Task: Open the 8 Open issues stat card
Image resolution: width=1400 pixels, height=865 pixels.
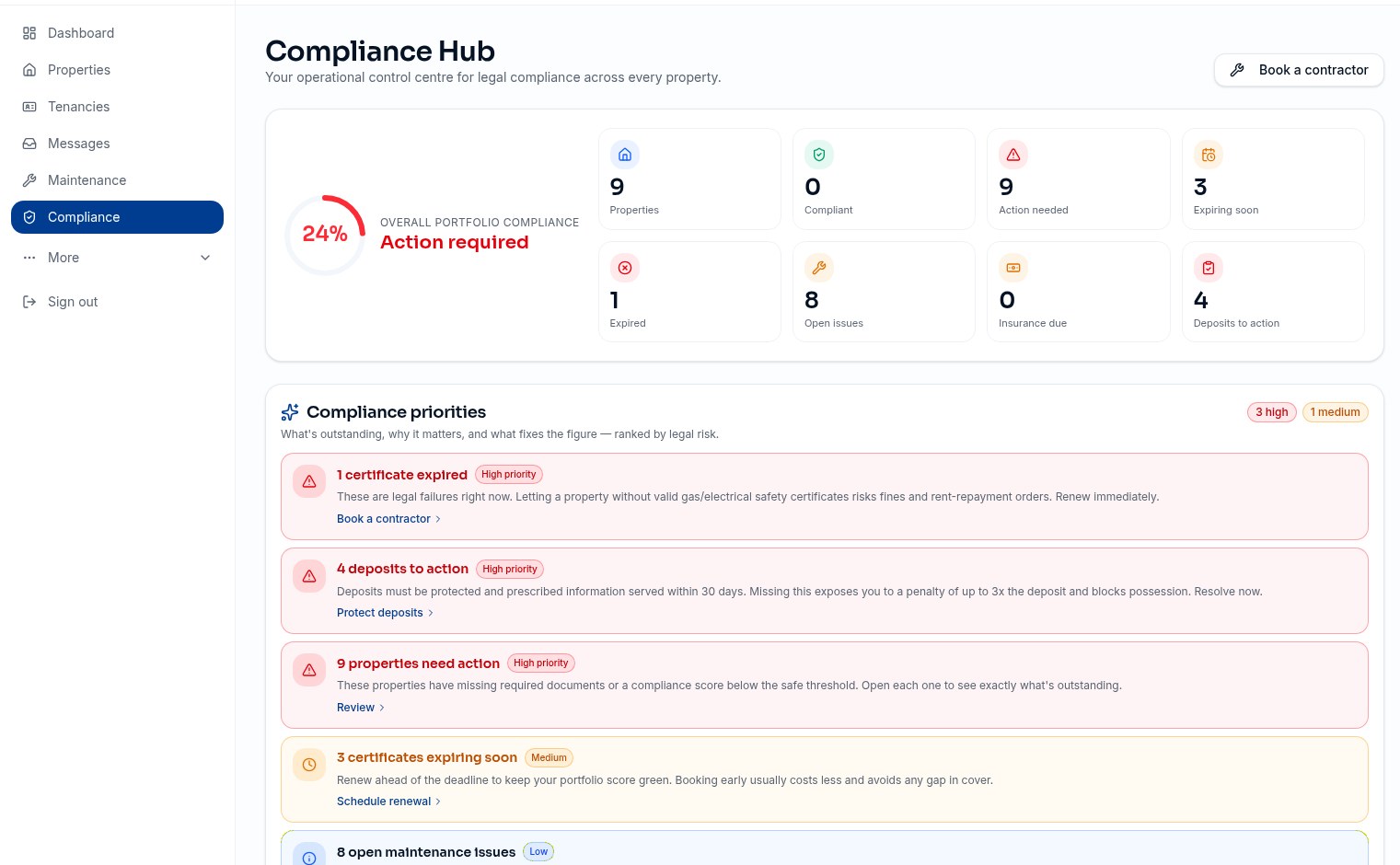Action: 884,292
